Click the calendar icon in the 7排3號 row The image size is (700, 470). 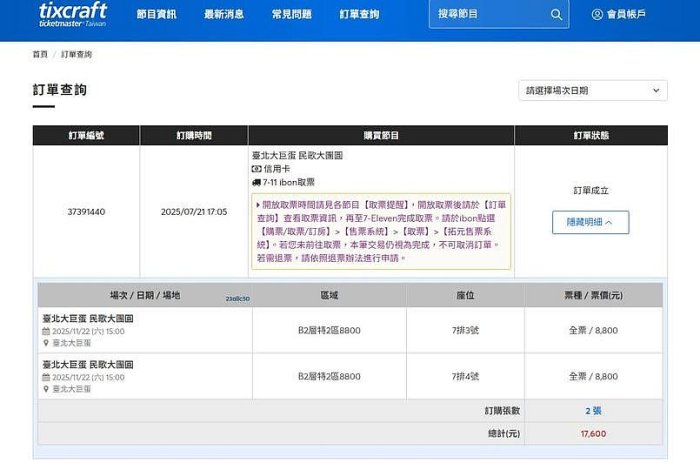click(46, 330)
